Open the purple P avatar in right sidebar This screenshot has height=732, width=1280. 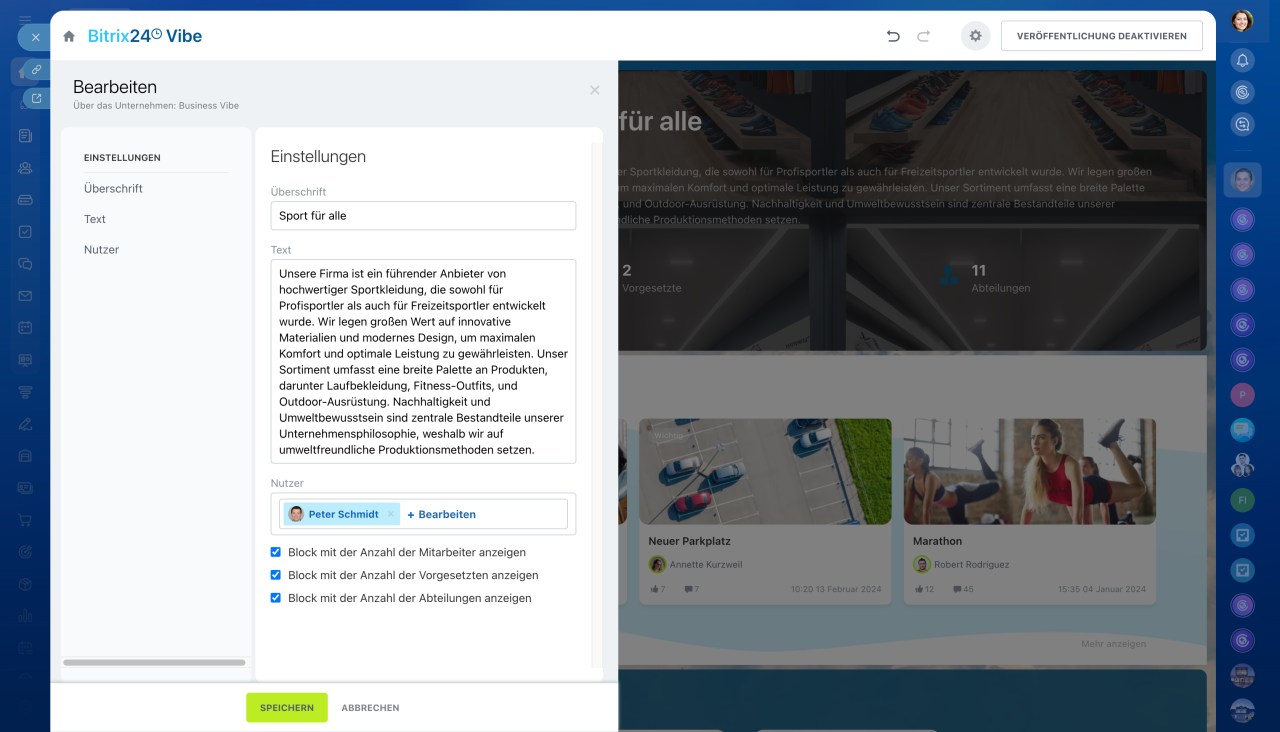[x=1242, y=394]
